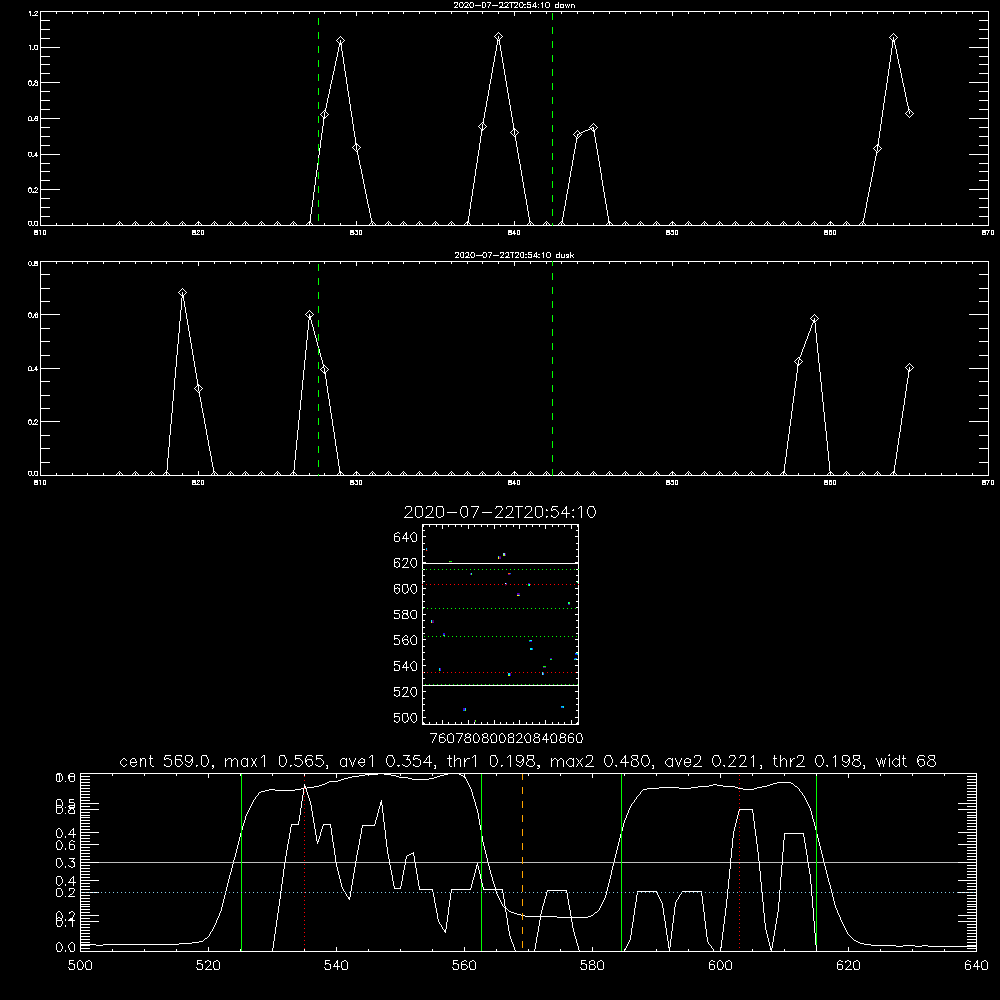
Task: Click the bottom plot x-axis label '540'
Action: pos(336,966)
